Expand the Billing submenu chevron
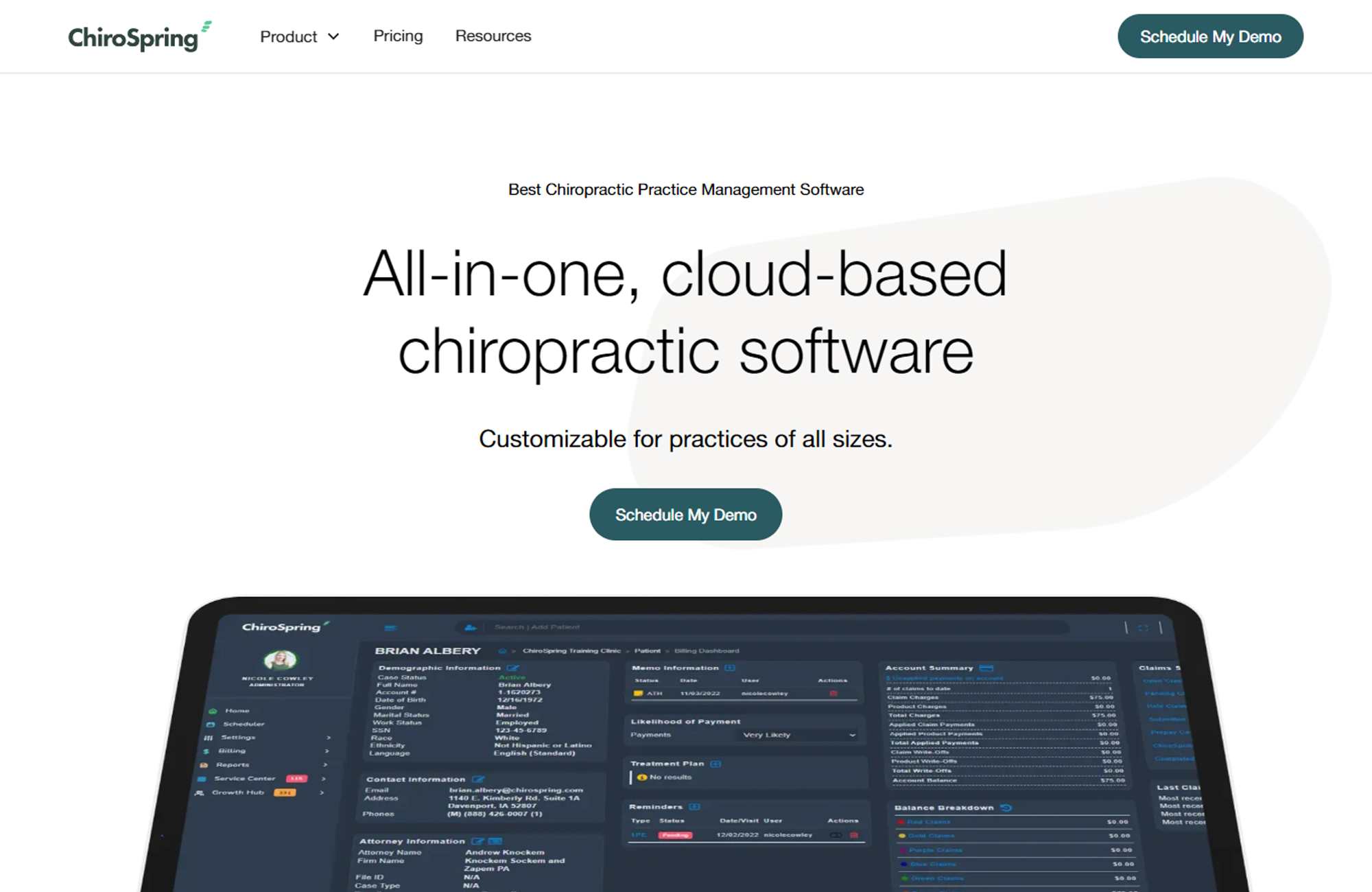The image size is (1372, 892). [327, 751]
